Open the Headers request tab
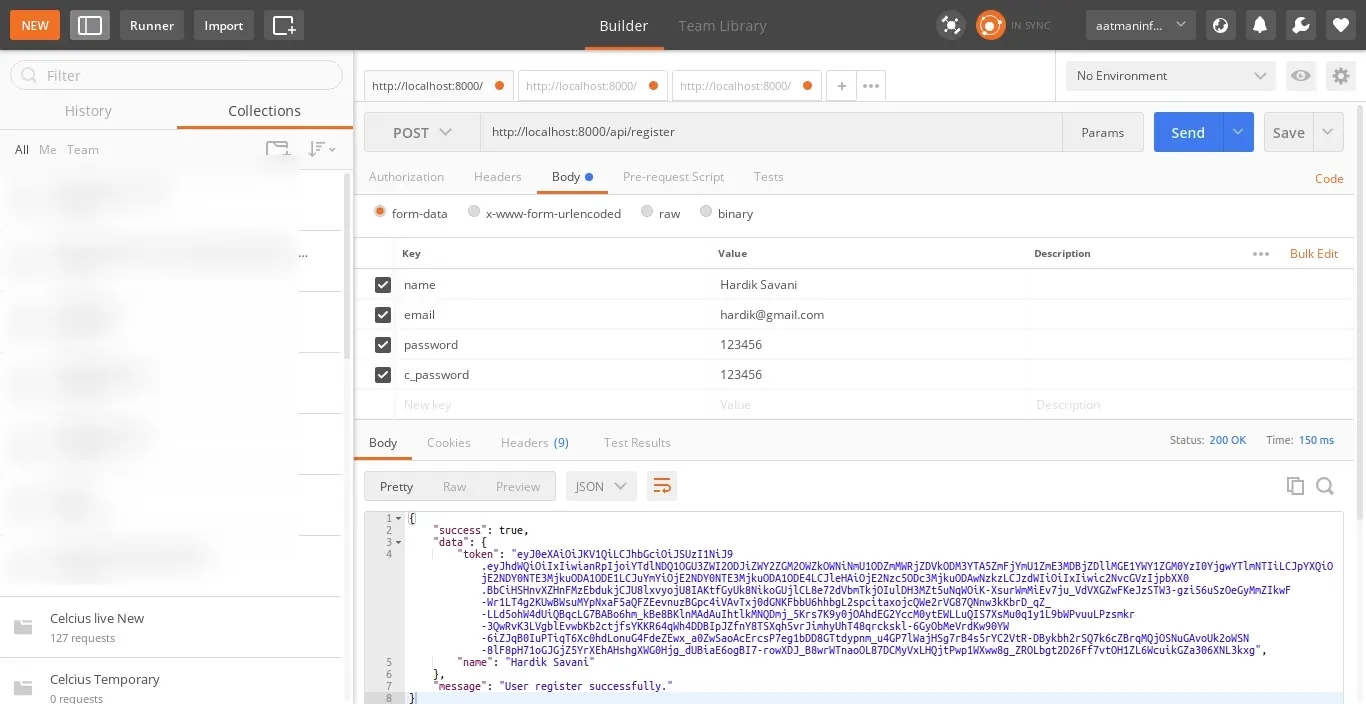The height and width of the screenshot is (704, 1366). coord(497,177)
